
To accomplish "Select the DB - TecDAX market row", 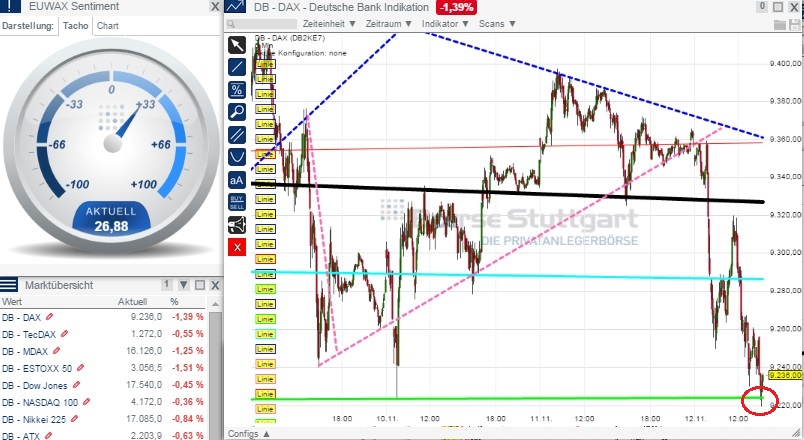I will 103,334.
